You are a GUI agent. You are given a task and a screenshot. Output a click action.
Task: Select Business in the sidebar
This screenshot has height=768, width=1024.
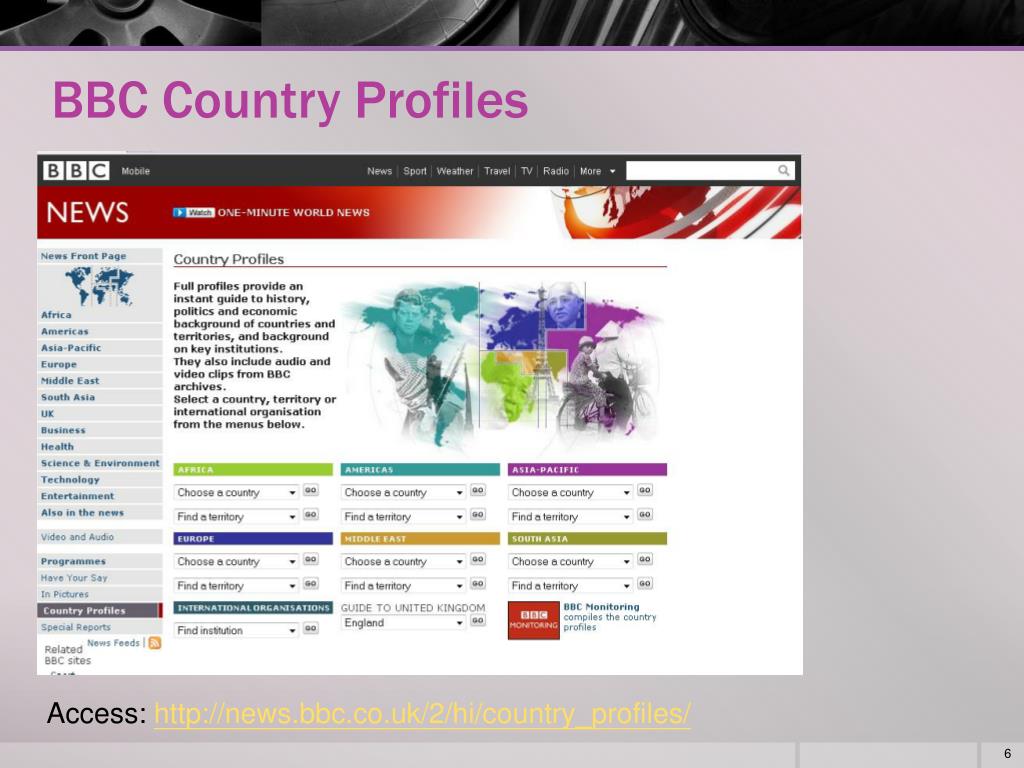point(100,430)
